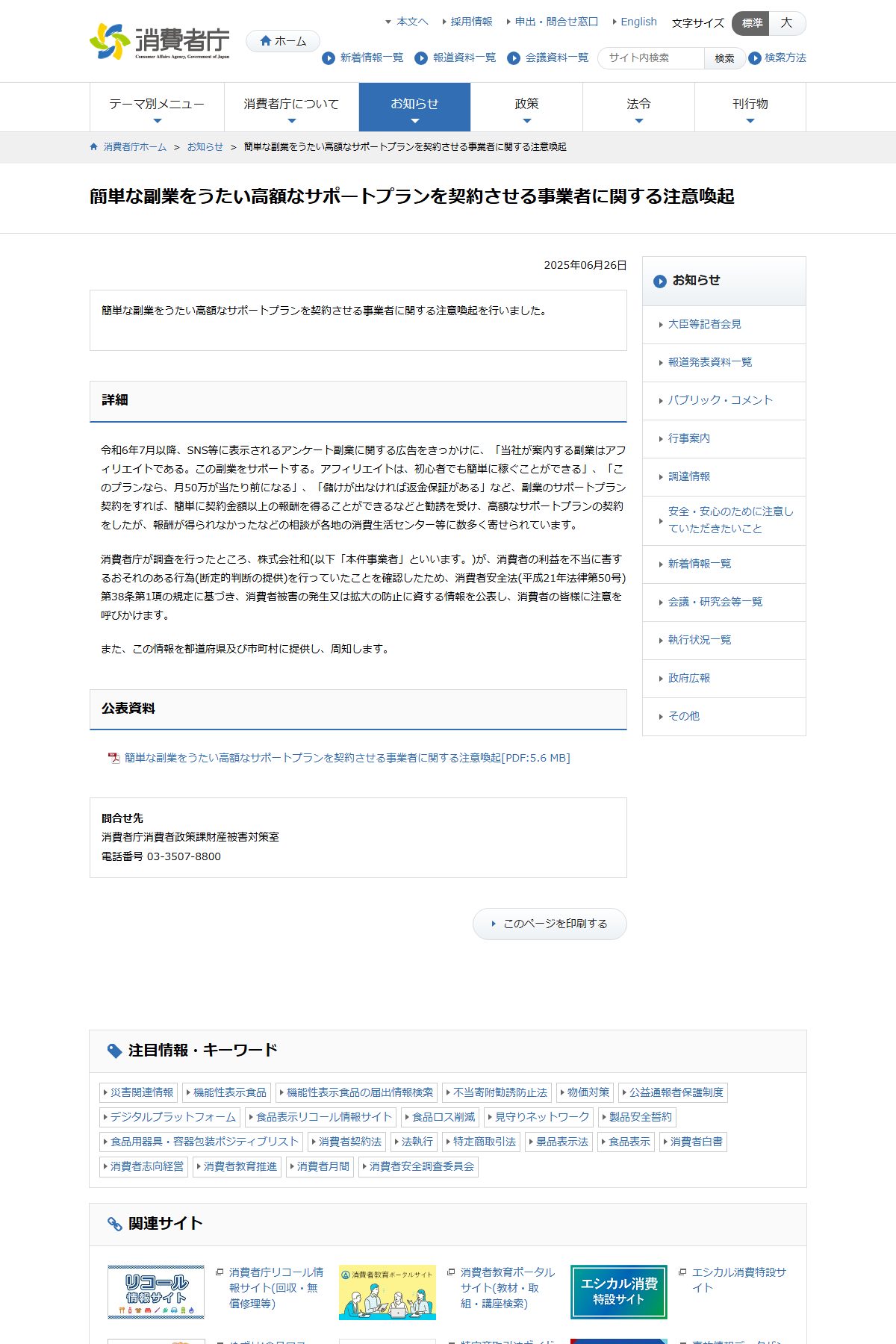The image size is (896, 1344).
Task: Click the サイト内検索 search field
Action: pyautogui.click(x=651, y=58)
